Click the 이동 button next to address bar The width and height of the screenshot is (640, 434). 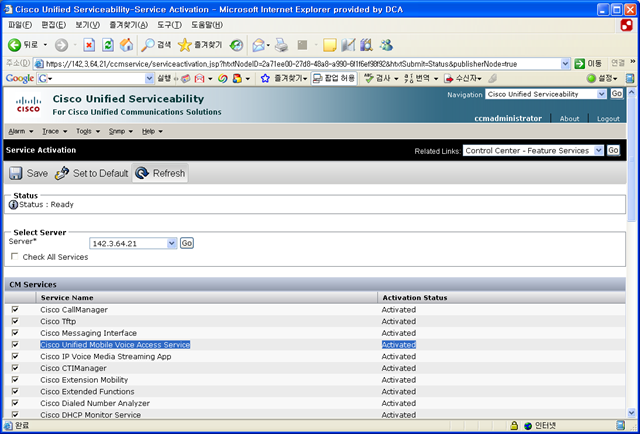point(588,64)
